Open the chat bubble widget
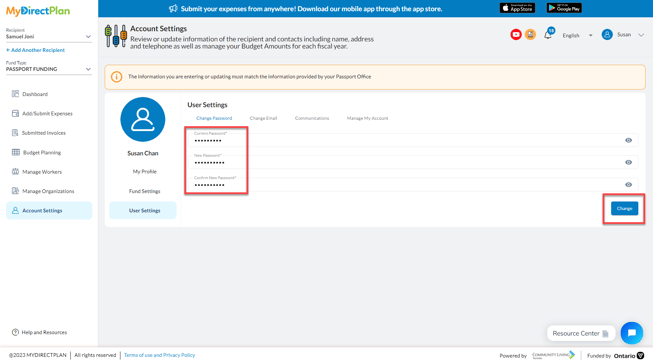The image size is (653, 364). 632,333
